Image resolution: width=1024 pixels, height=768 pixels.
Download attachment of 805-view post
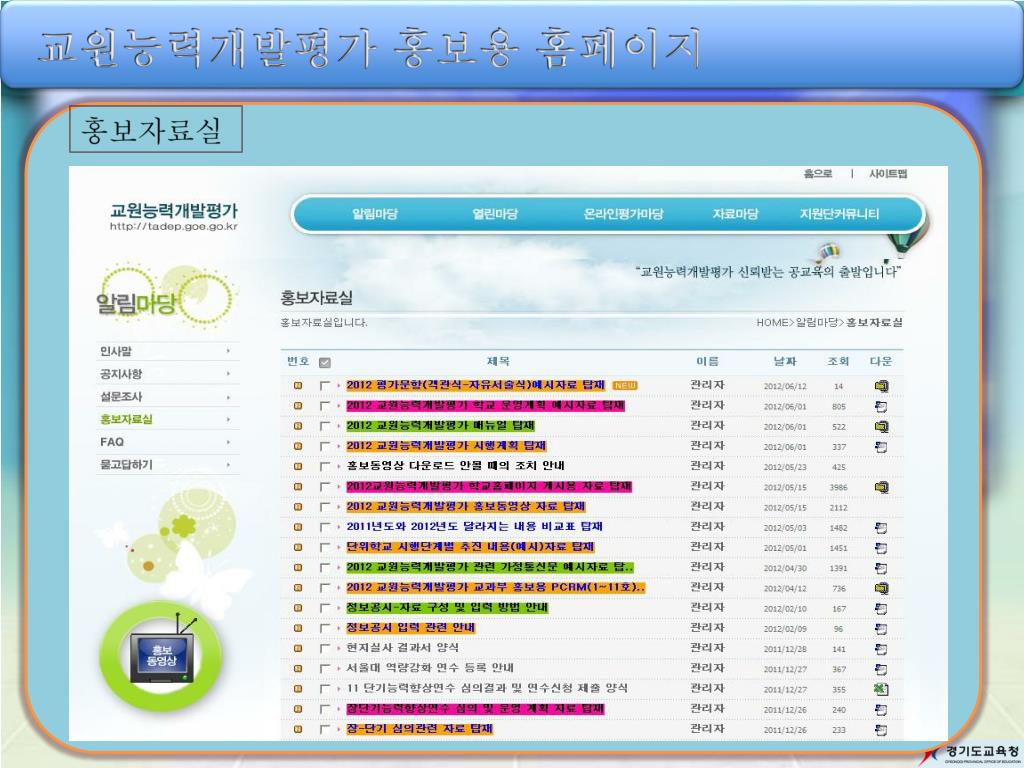881,406
